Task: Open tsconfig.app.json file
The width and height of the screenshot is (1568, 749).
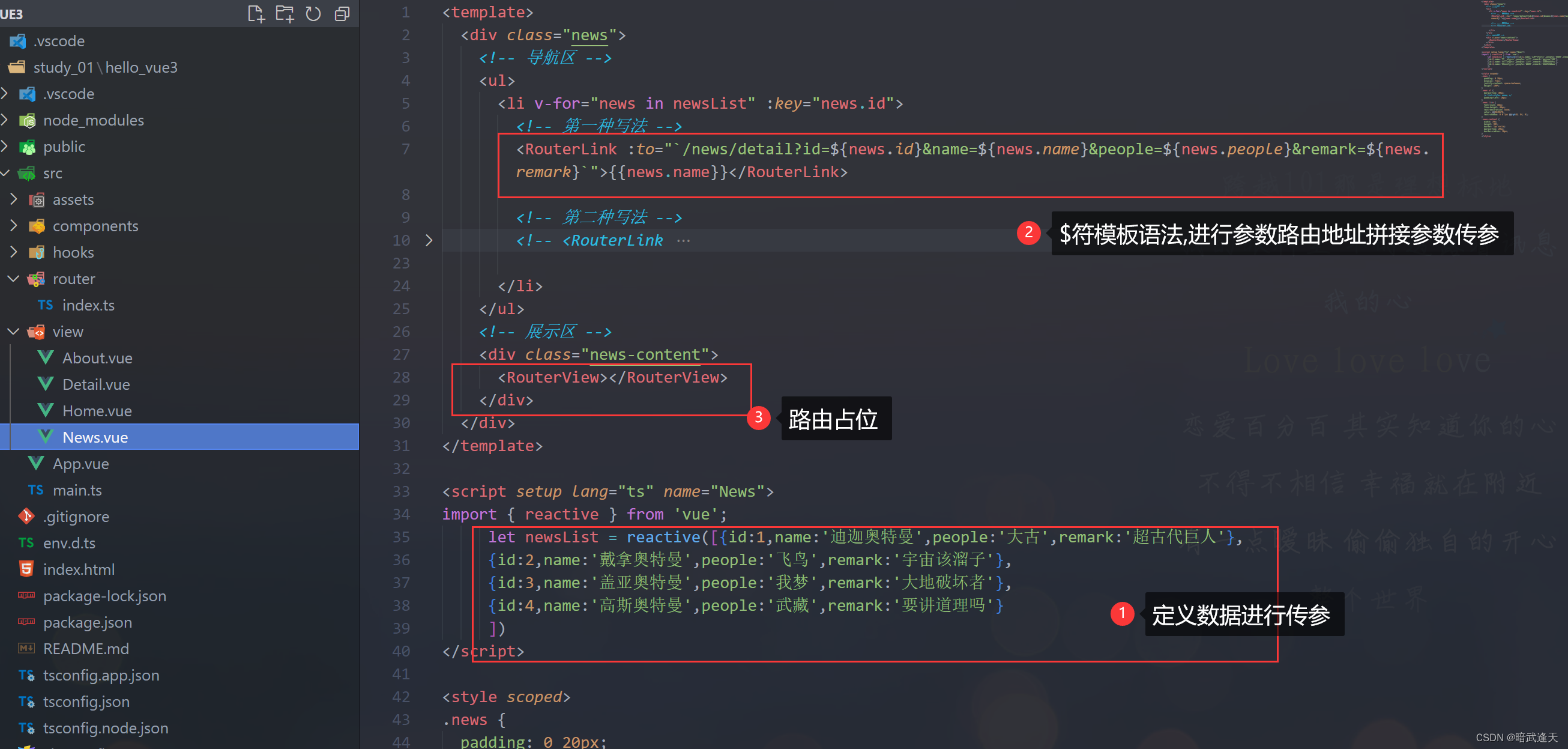Action: coord(101,675)
